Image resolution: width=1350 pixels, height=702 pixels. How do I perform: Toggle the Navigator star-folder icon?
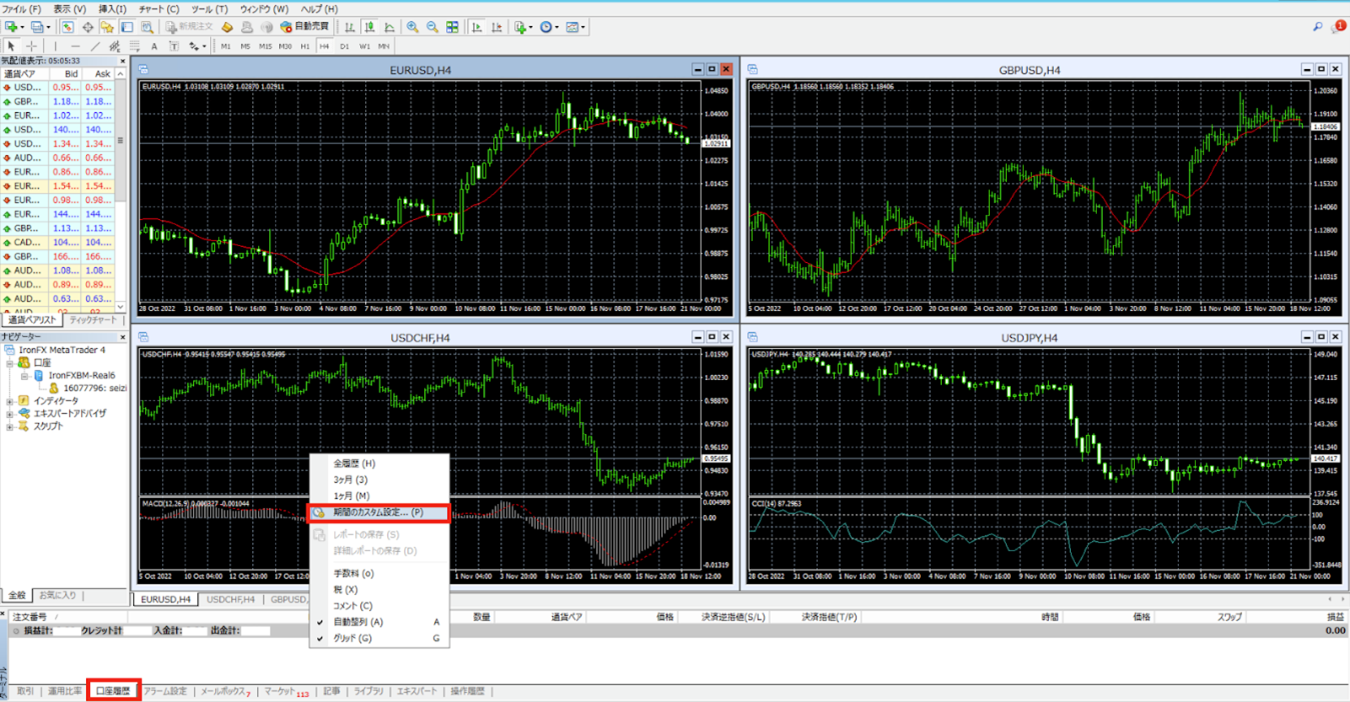[107, 27]
